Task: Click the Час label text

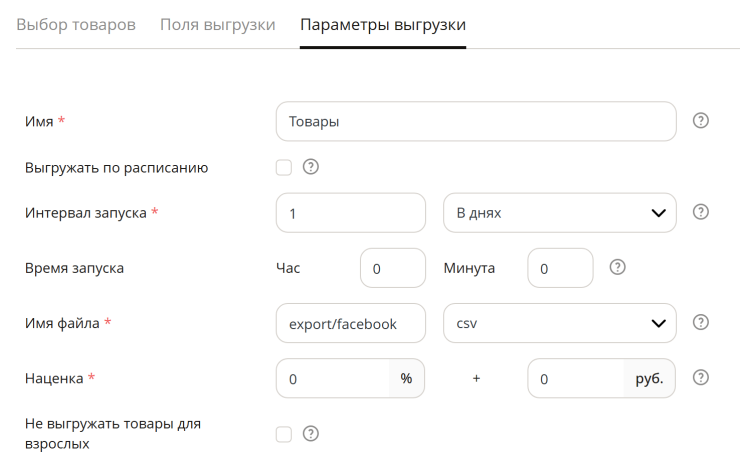Action: pos(288,268)
